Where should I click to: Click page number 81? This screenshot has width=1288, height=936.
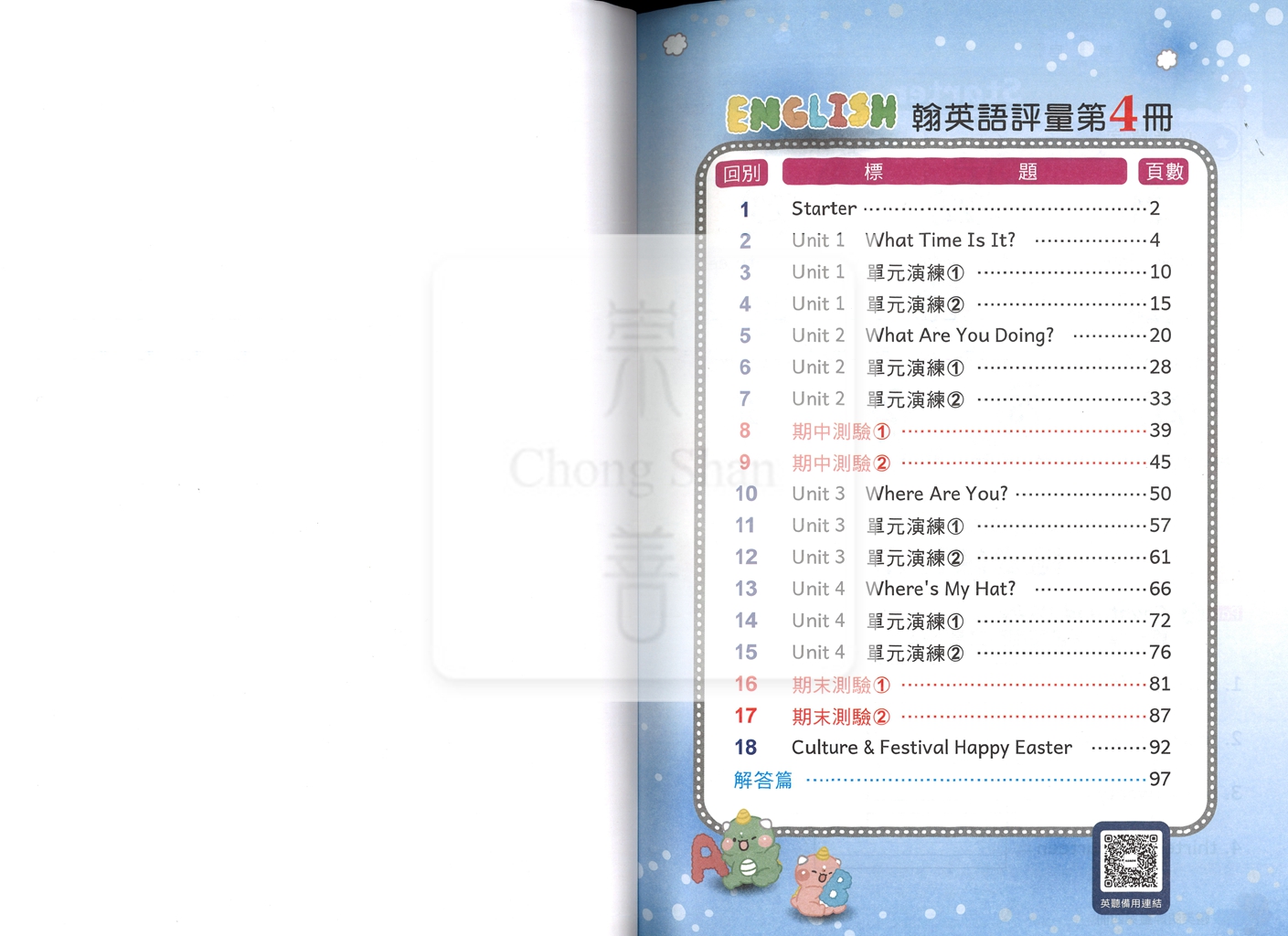click(x=1160, y=684)
